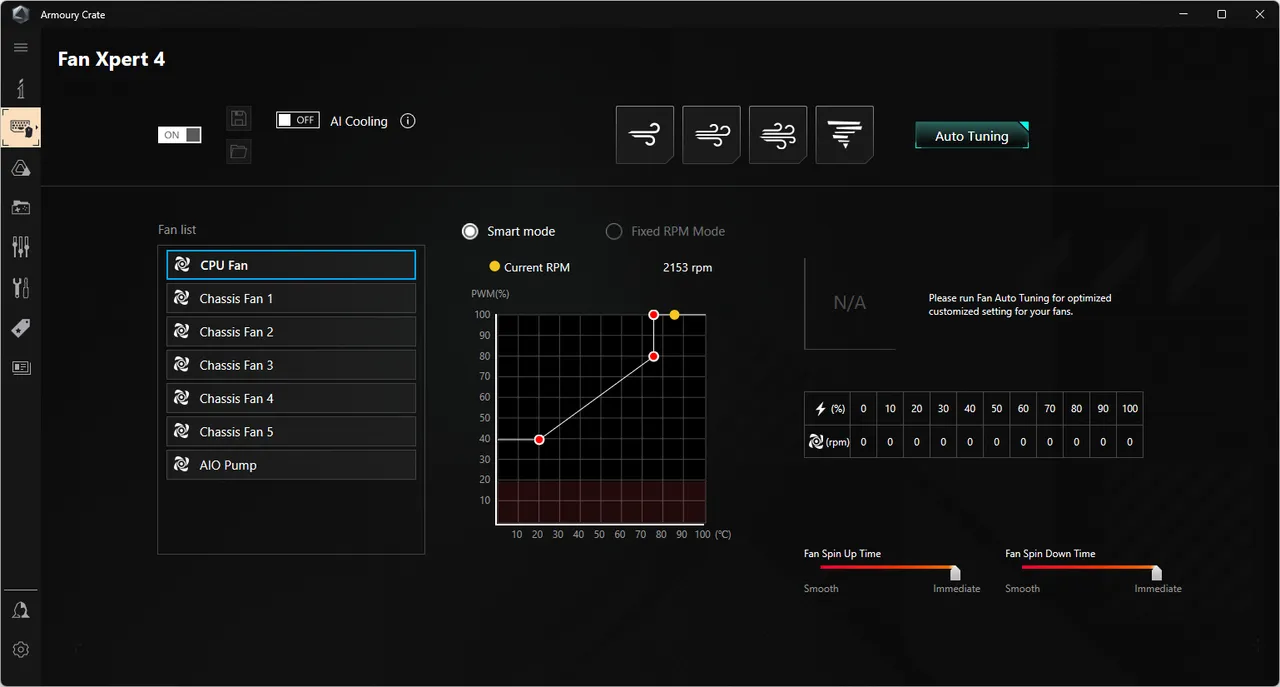Click the PWM(%) axis label
Screen dimensions: 1280x687
(490, 294)
